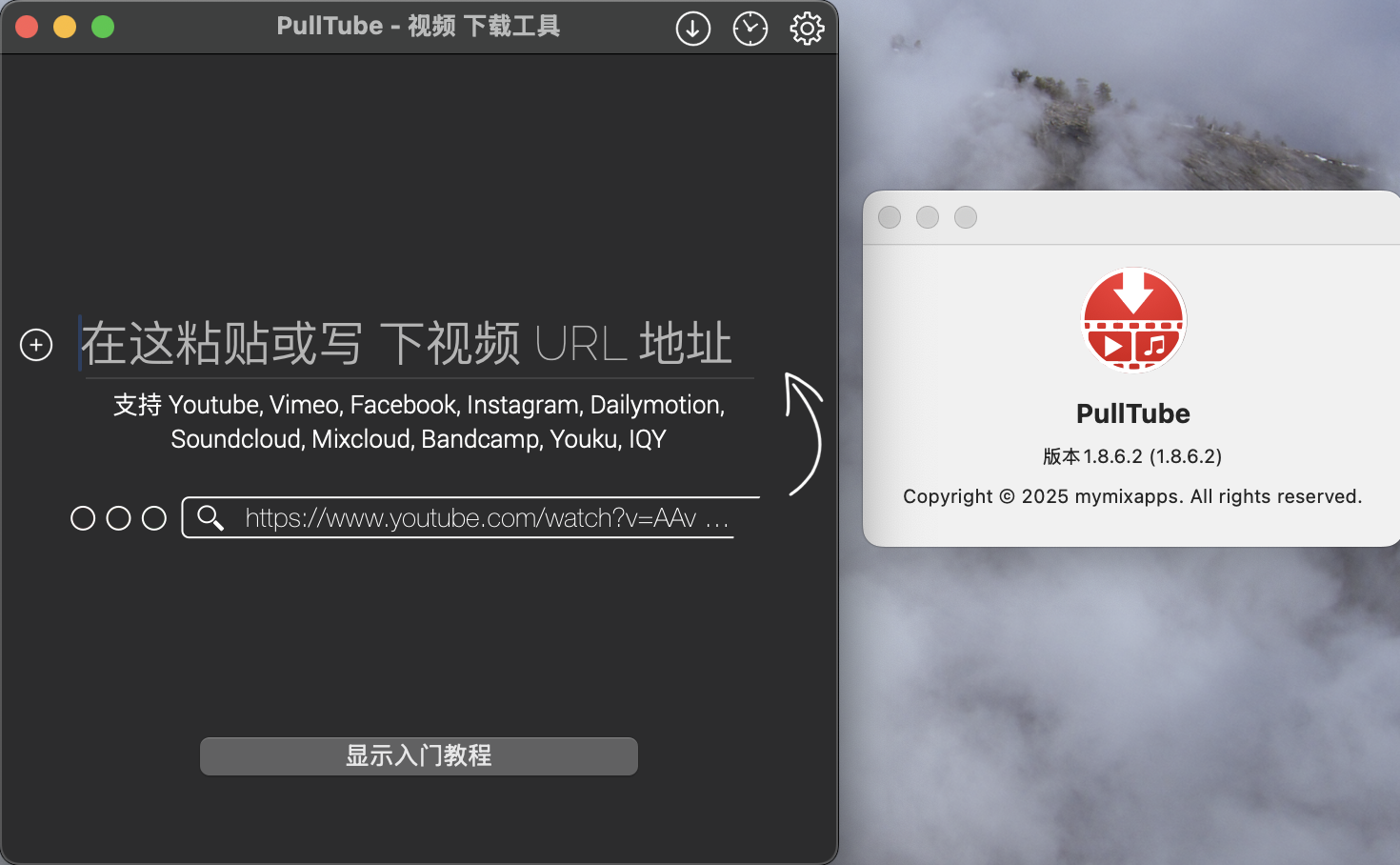Click the PullTube name in About window

pos(1133,413)
